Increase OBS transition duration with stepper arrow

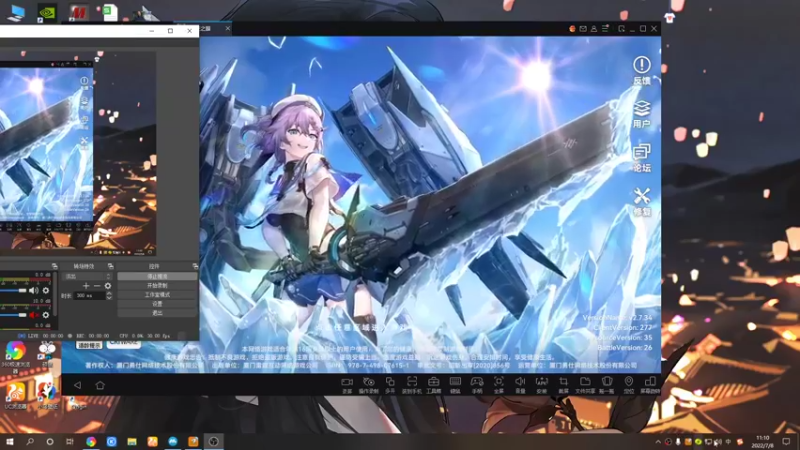point(109,293)
